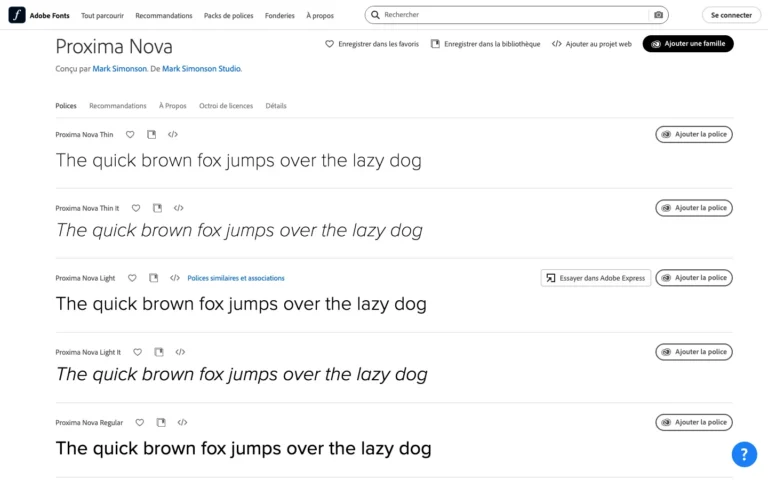Open Recommandations in top navigation

164,16
